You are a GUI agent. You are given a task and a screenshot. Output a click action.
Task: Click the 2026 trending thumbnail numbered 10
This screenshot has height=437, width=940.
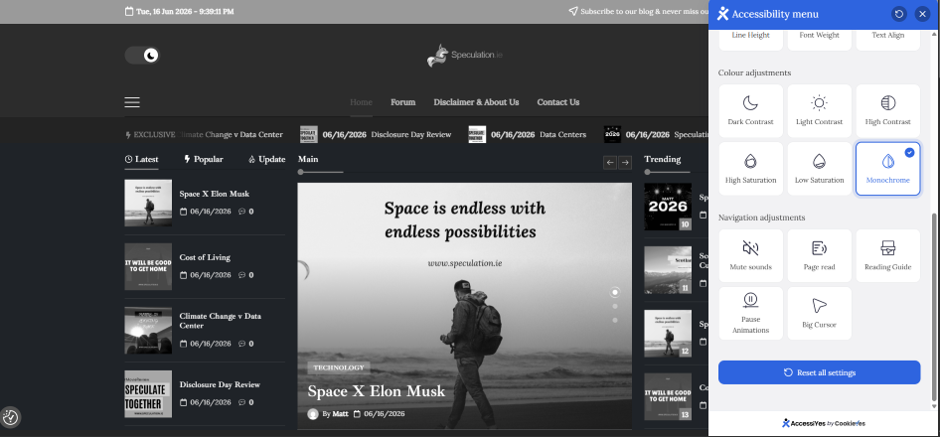[668, 207]
